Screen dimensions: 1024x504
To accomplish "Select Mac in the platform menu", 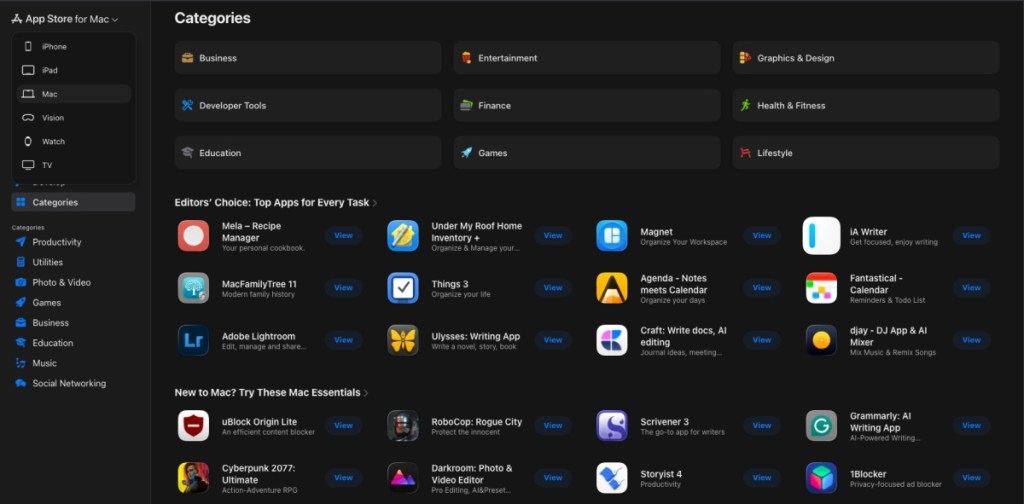I will click(74, 94).
